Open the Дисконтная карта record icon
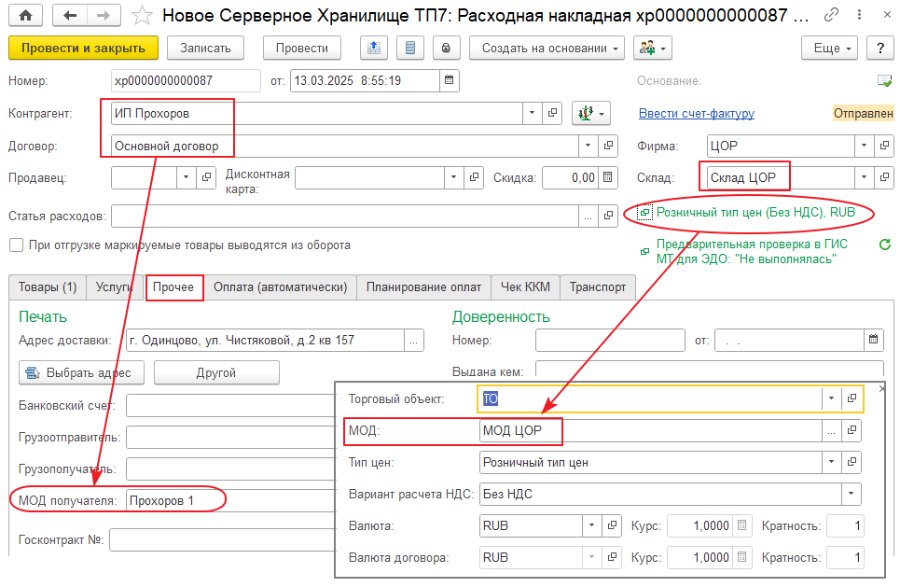This screenshot has width=900, height=587. 474,177
